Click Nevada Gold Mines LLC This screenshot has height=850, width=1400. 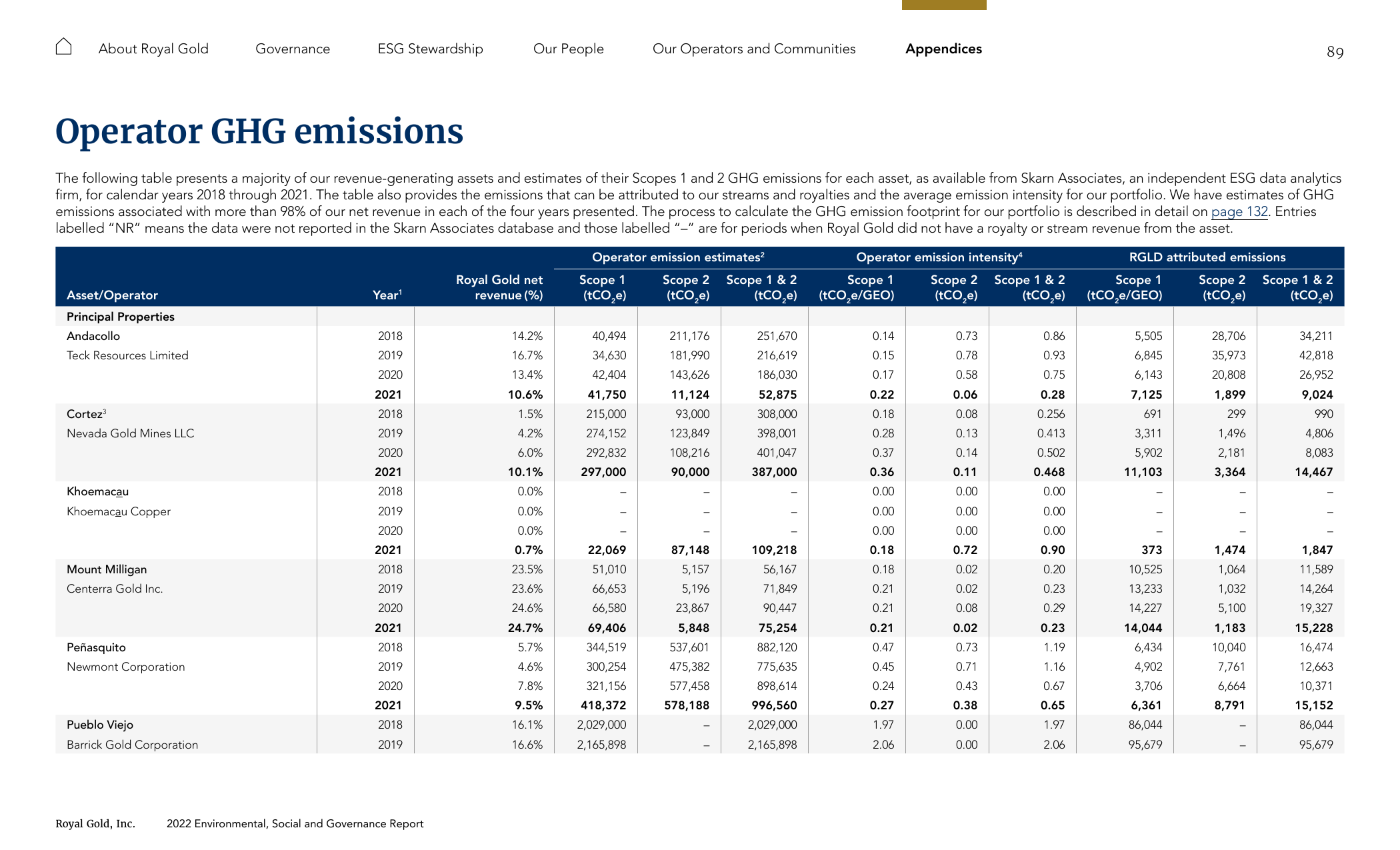coord(131,433)
